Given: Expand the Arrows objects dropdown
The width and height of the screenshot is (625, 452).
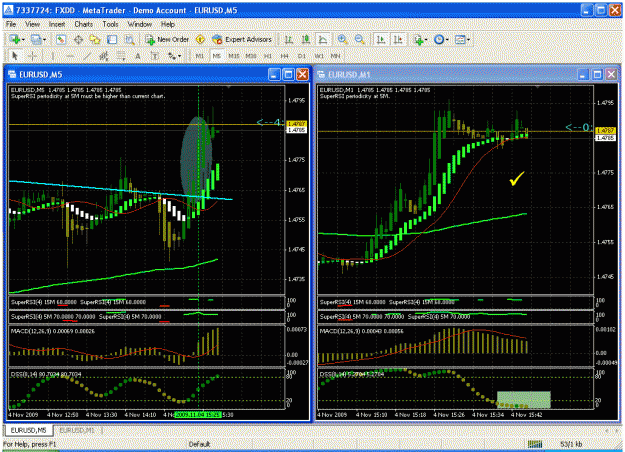Looking at the screenshot, I should click(x=180, y=56).
